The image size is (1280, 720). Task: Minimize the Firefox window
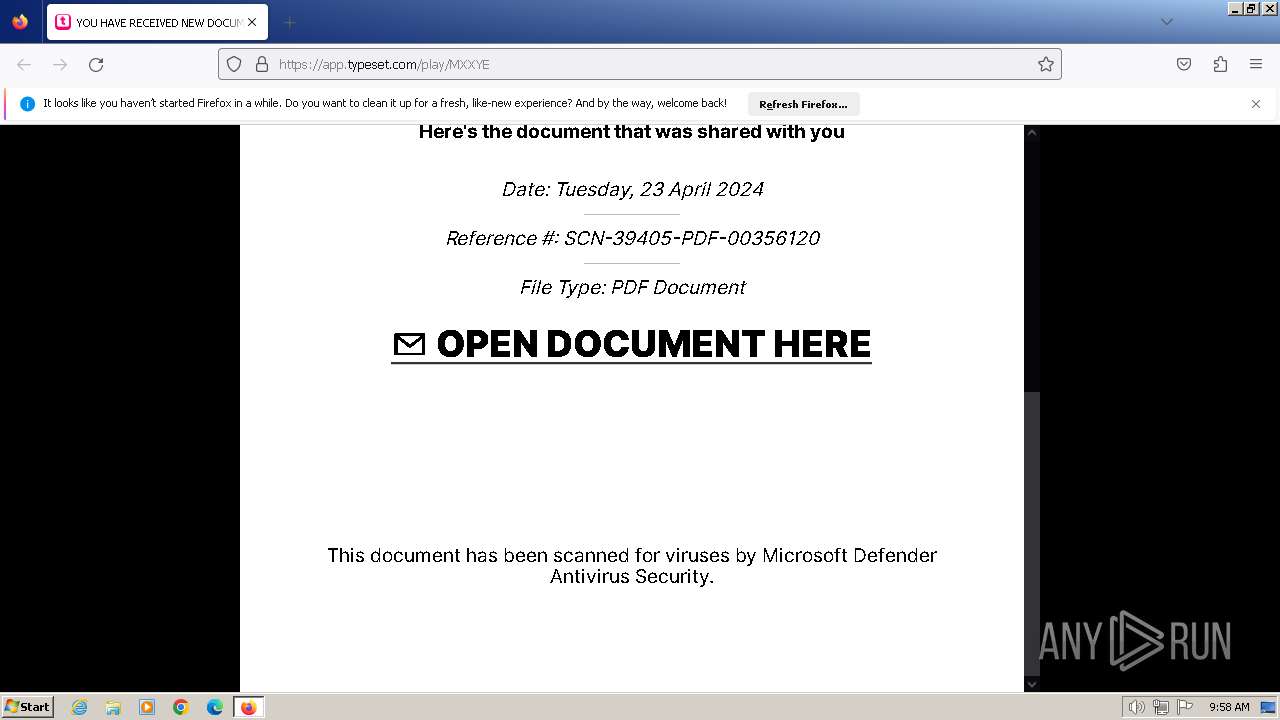(1235, 8)
